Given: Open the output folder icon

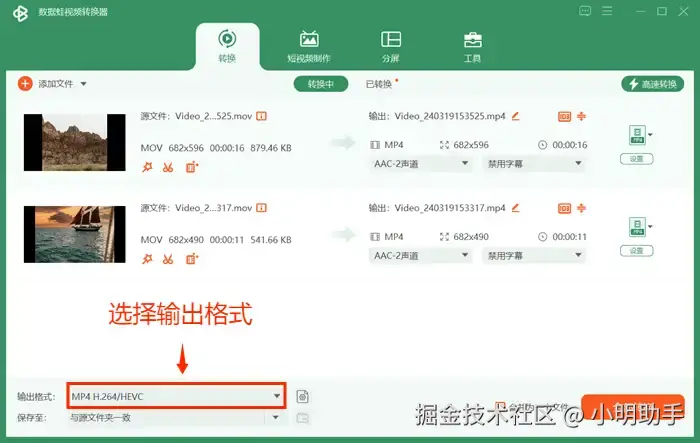Looking at the screenshot, I should pyautogui.click(x=303, y=418).
